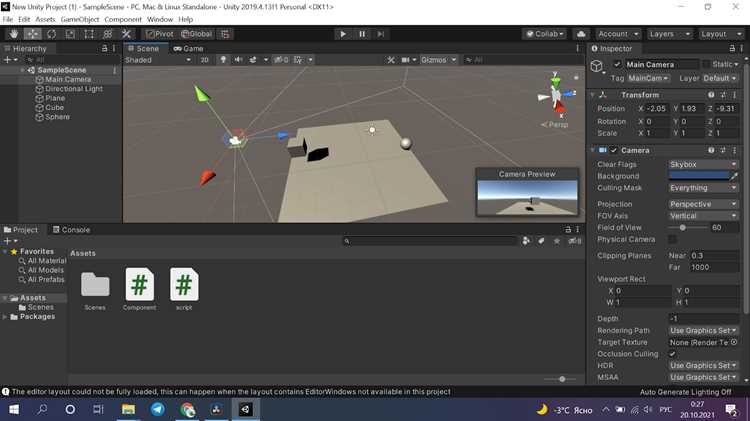
Task: Open the FOV Axis dropdown
Action: (x=703, y=216)
